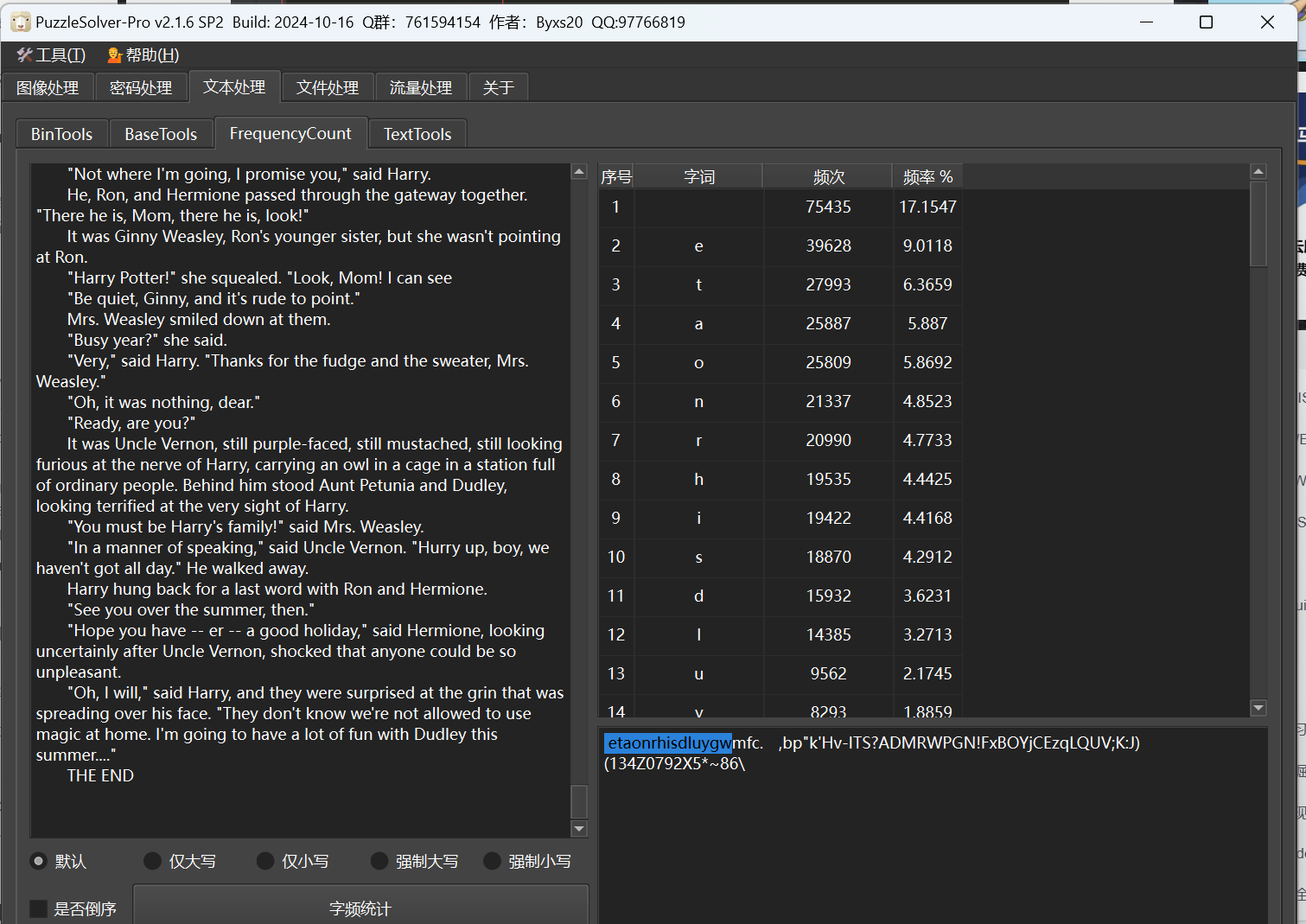The height and width of the screenshot is (924, 1306).
Task: Click the percentage cell 2.1745
Action: (927, 673)
